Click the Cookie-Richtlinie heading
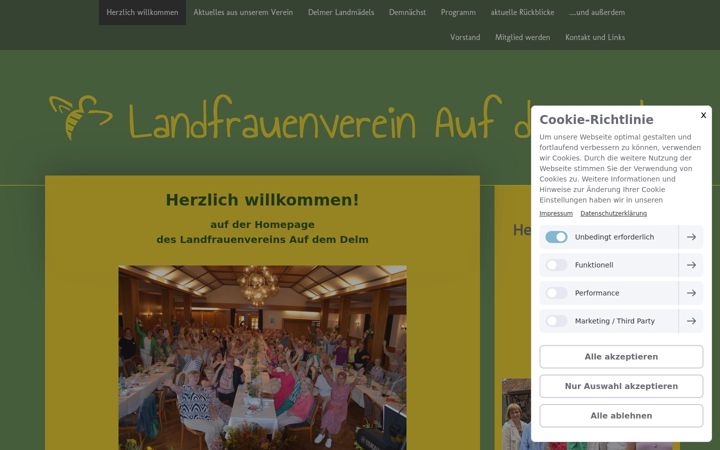 point(596,119)
